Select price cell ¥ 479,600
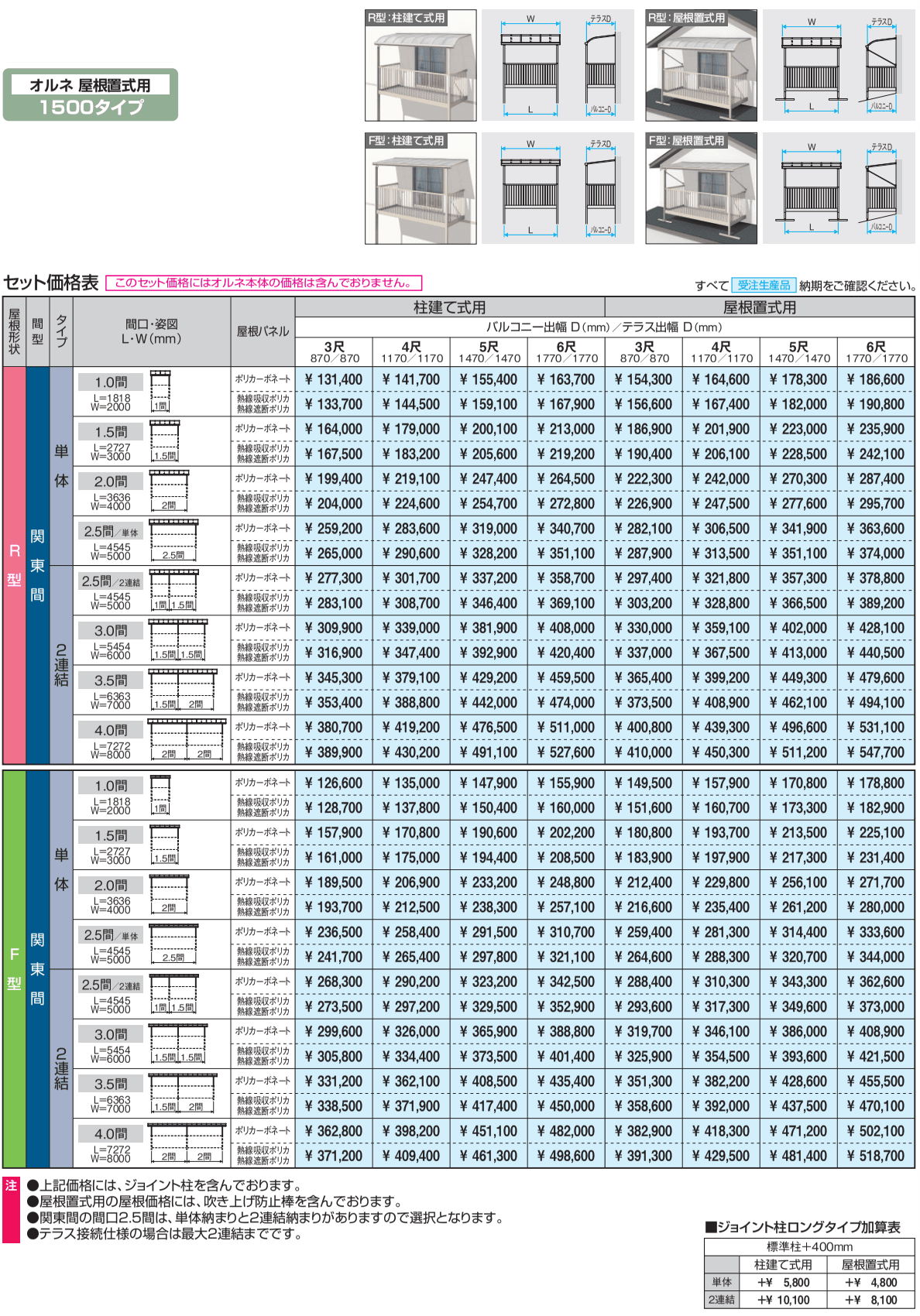Image resolution: width=920 pixels, height=1316 pixels. [876, 677]
